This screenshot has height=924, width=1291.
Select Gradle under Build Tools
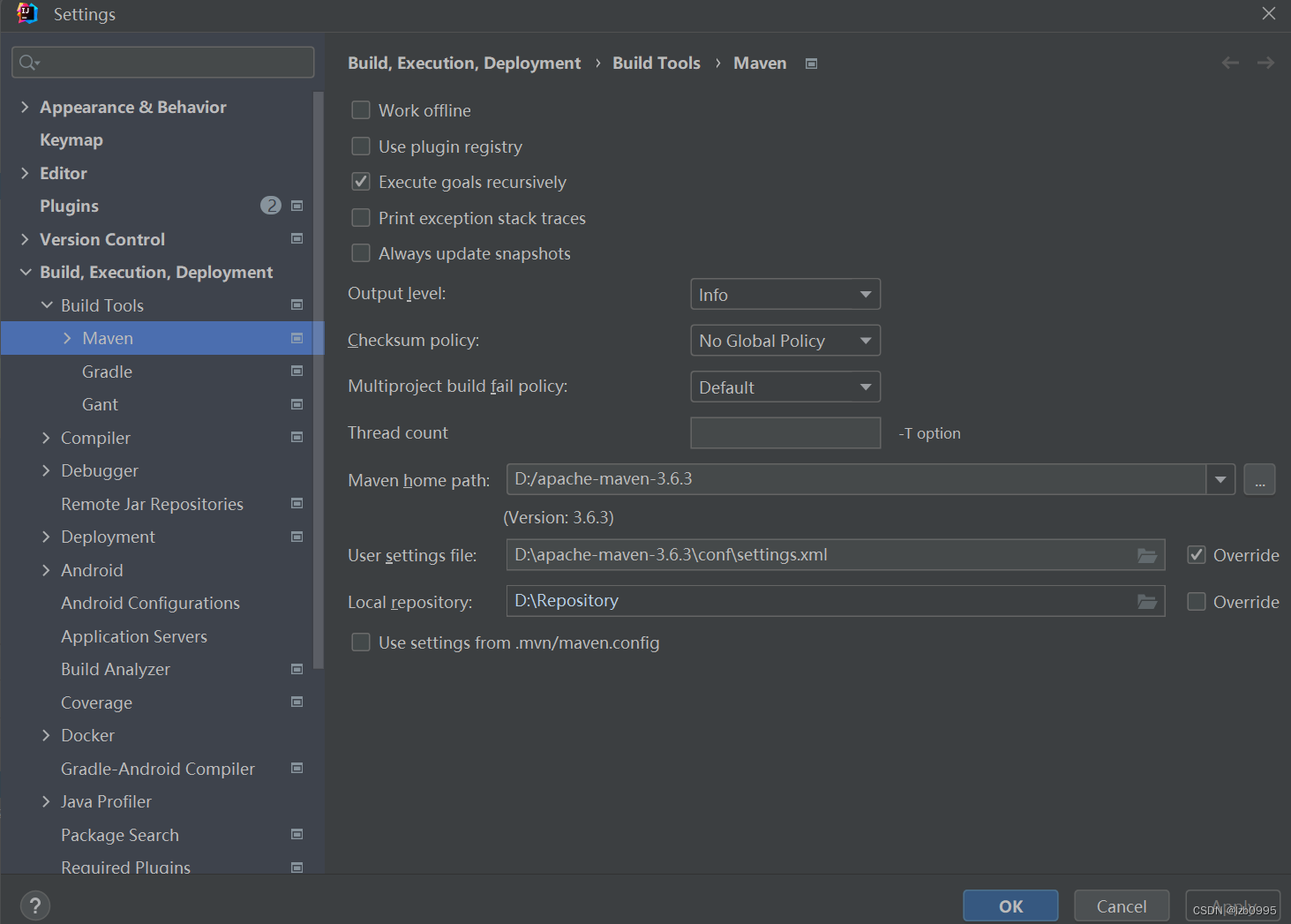coord(107,372)
